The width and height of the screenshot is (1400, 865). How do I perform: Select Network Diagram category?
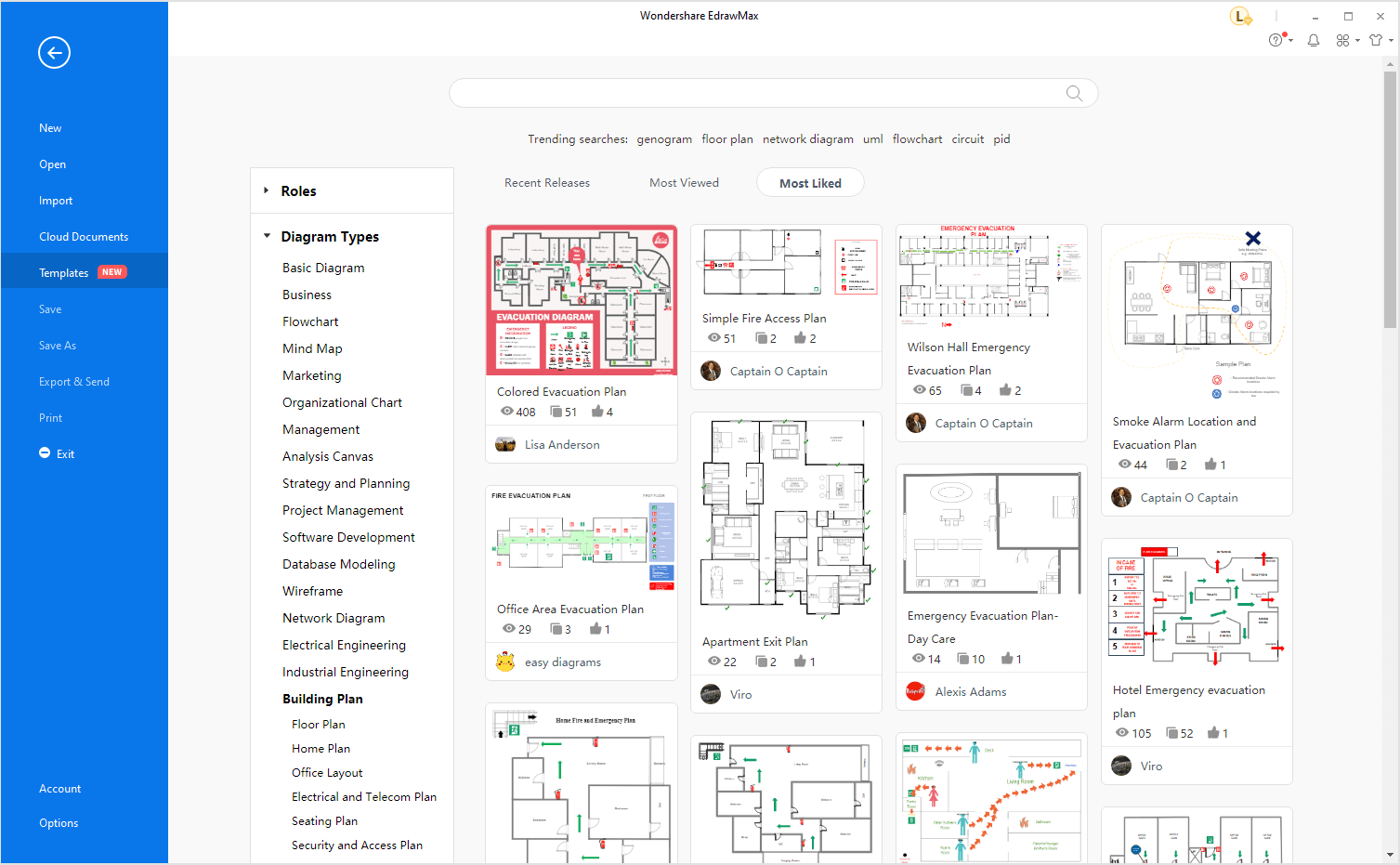(334, 618)
